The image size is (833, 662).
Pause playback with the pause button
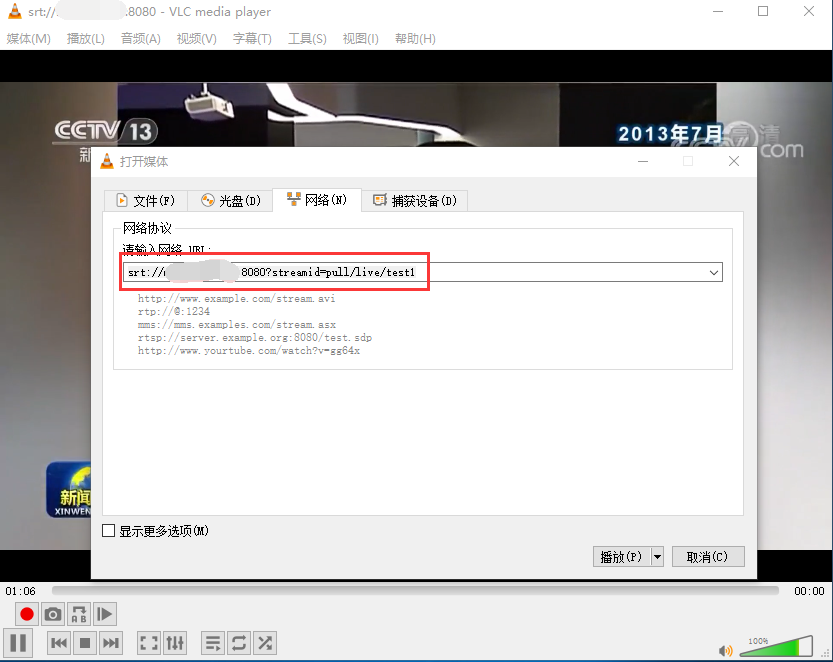17,643
